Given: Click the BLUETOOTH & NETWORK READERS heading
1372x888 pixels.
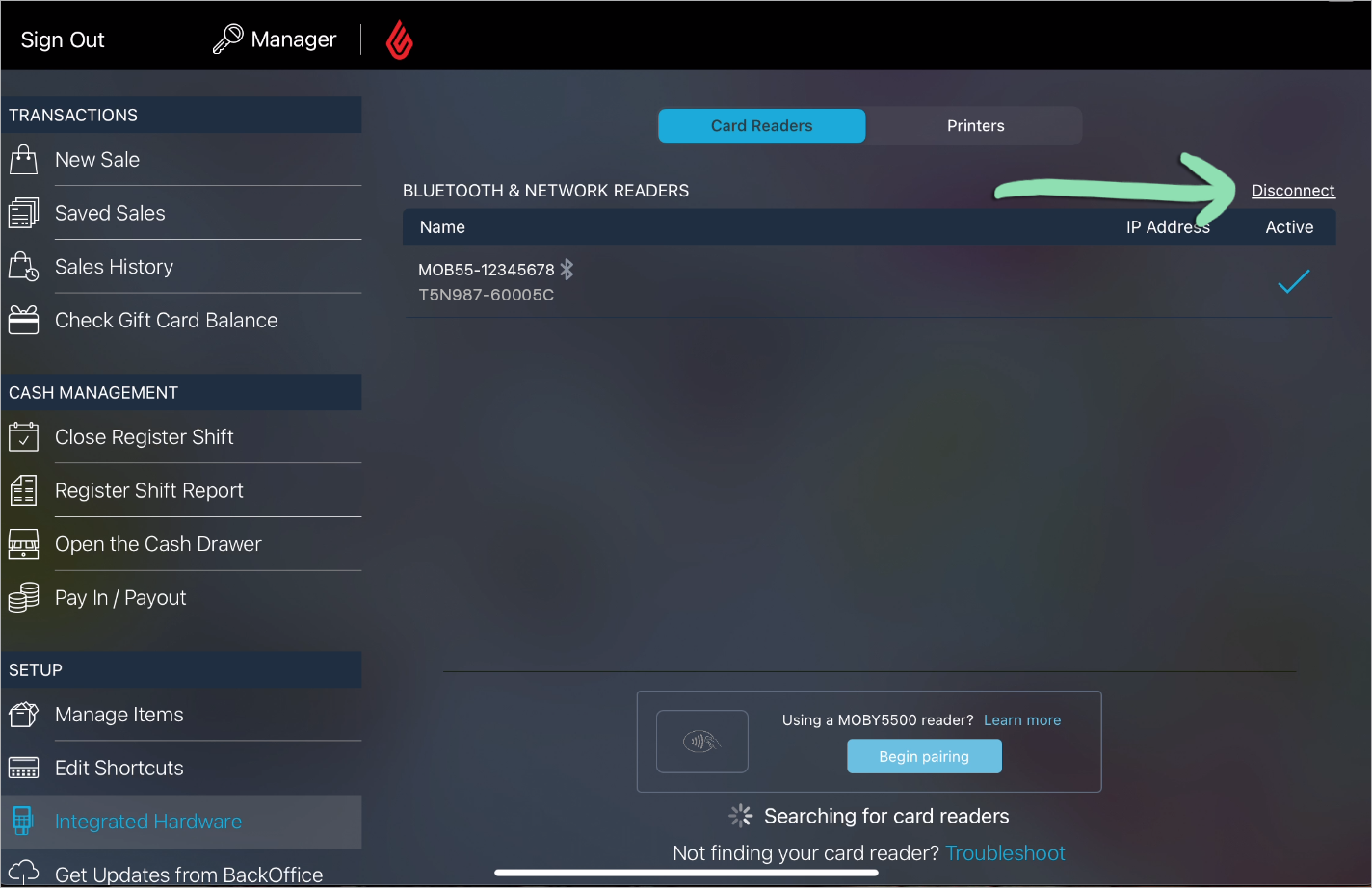Looking at the screenshot, I should pyautogui.click(x=545, y=191).
